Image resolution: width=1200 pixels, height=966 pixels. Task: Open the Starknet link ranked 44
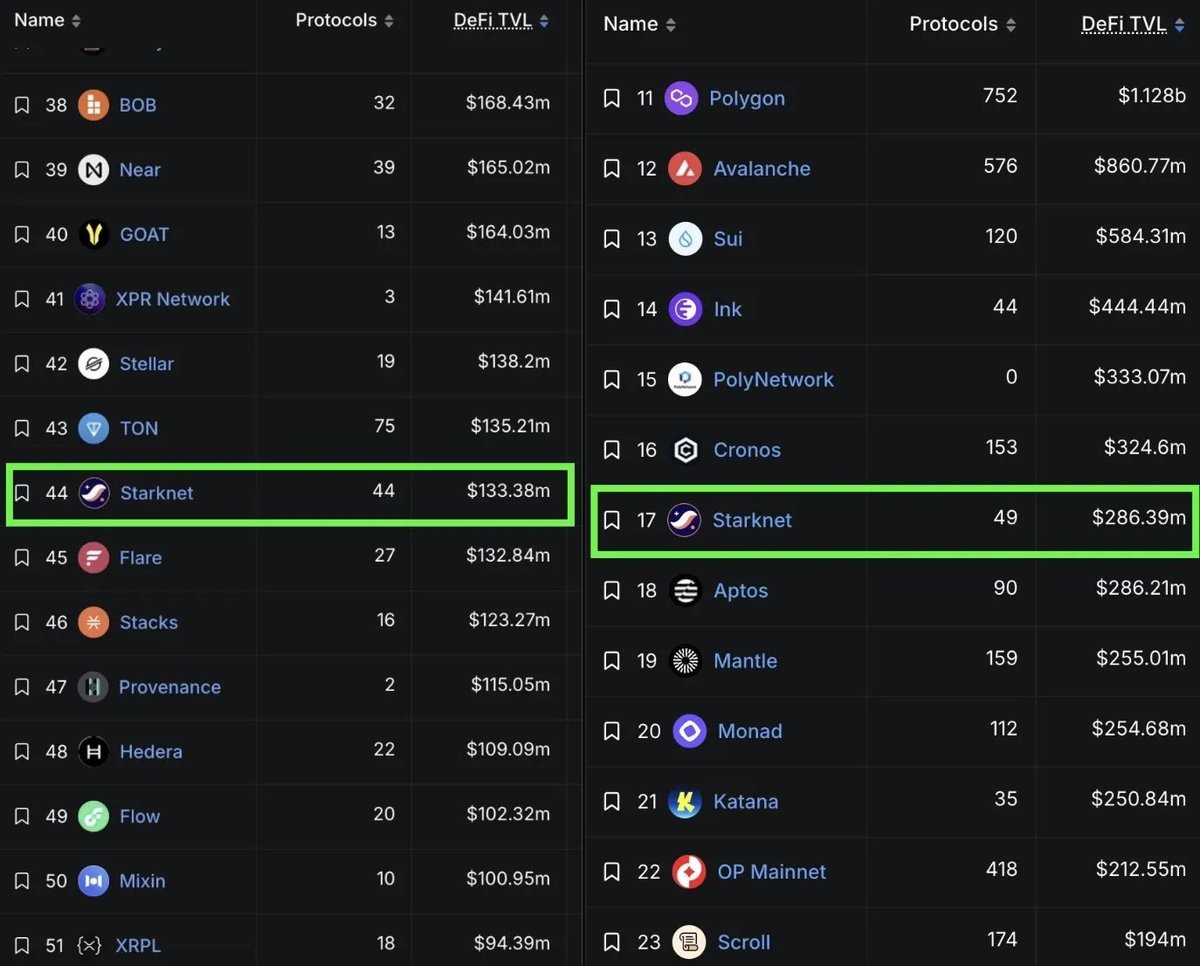(x=157, y=493)
